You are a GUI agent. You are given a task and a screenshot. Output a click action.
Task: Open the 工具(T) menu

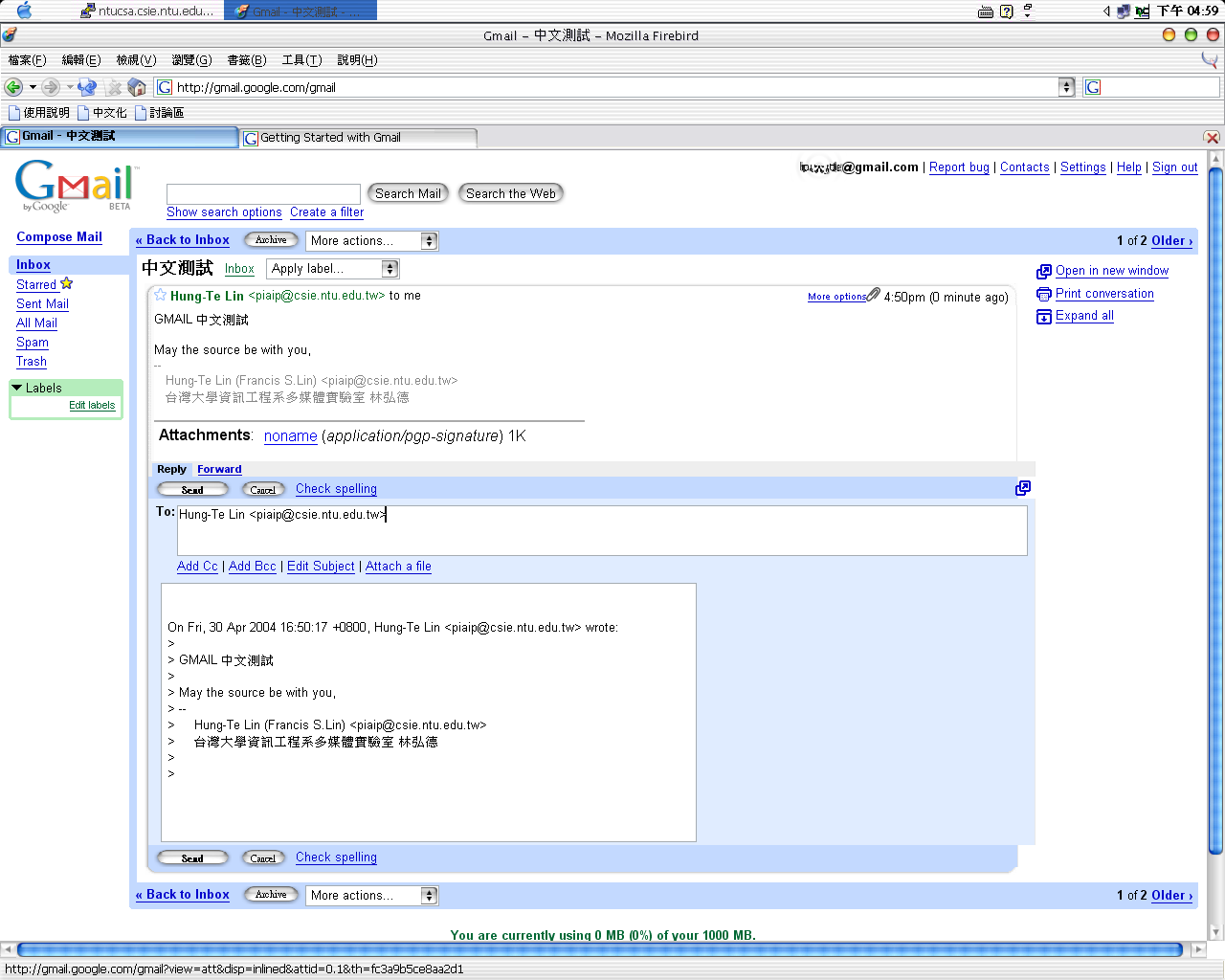coord(301,60)
